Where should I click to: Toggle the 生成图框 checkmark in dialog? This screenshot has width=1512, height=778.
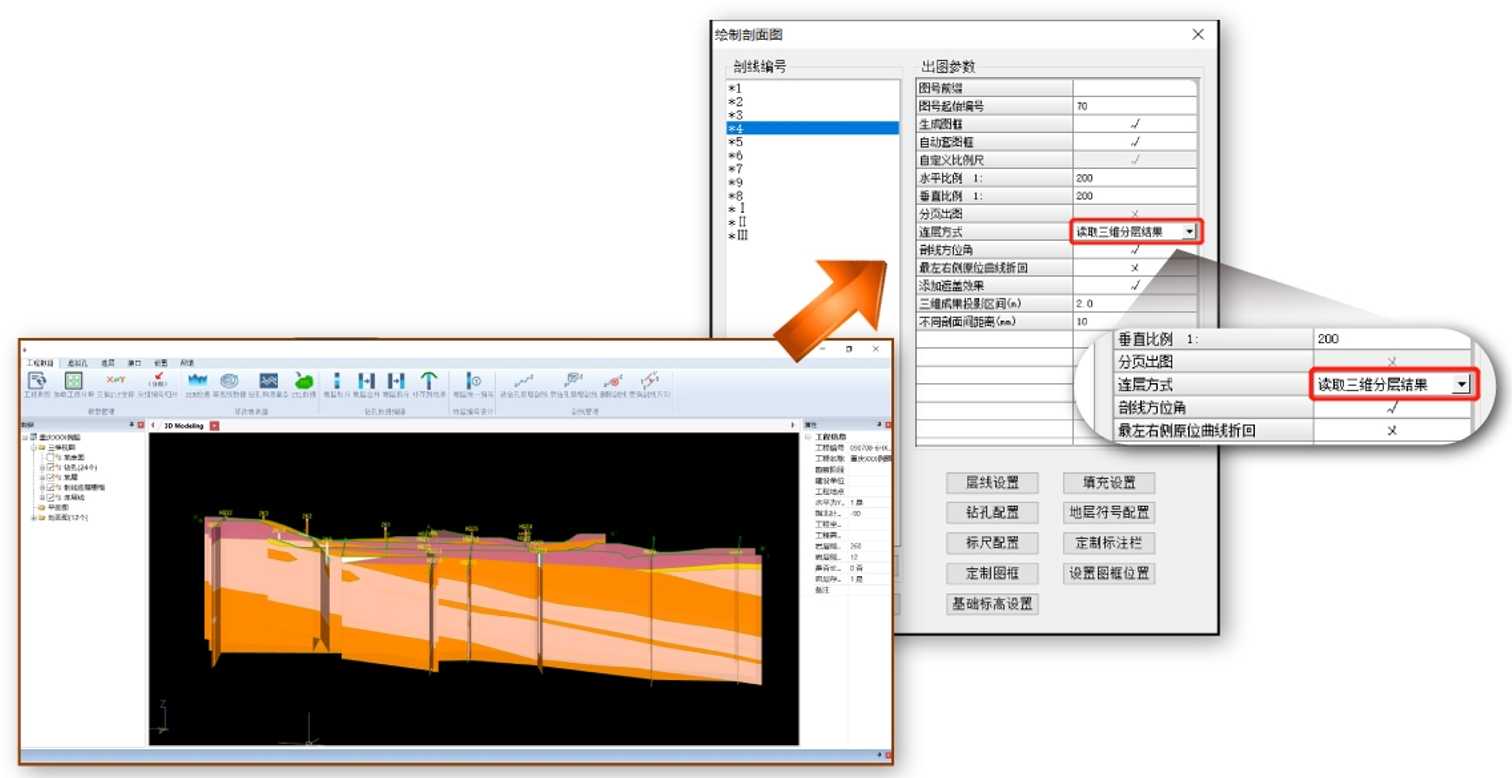point(1135,124)
